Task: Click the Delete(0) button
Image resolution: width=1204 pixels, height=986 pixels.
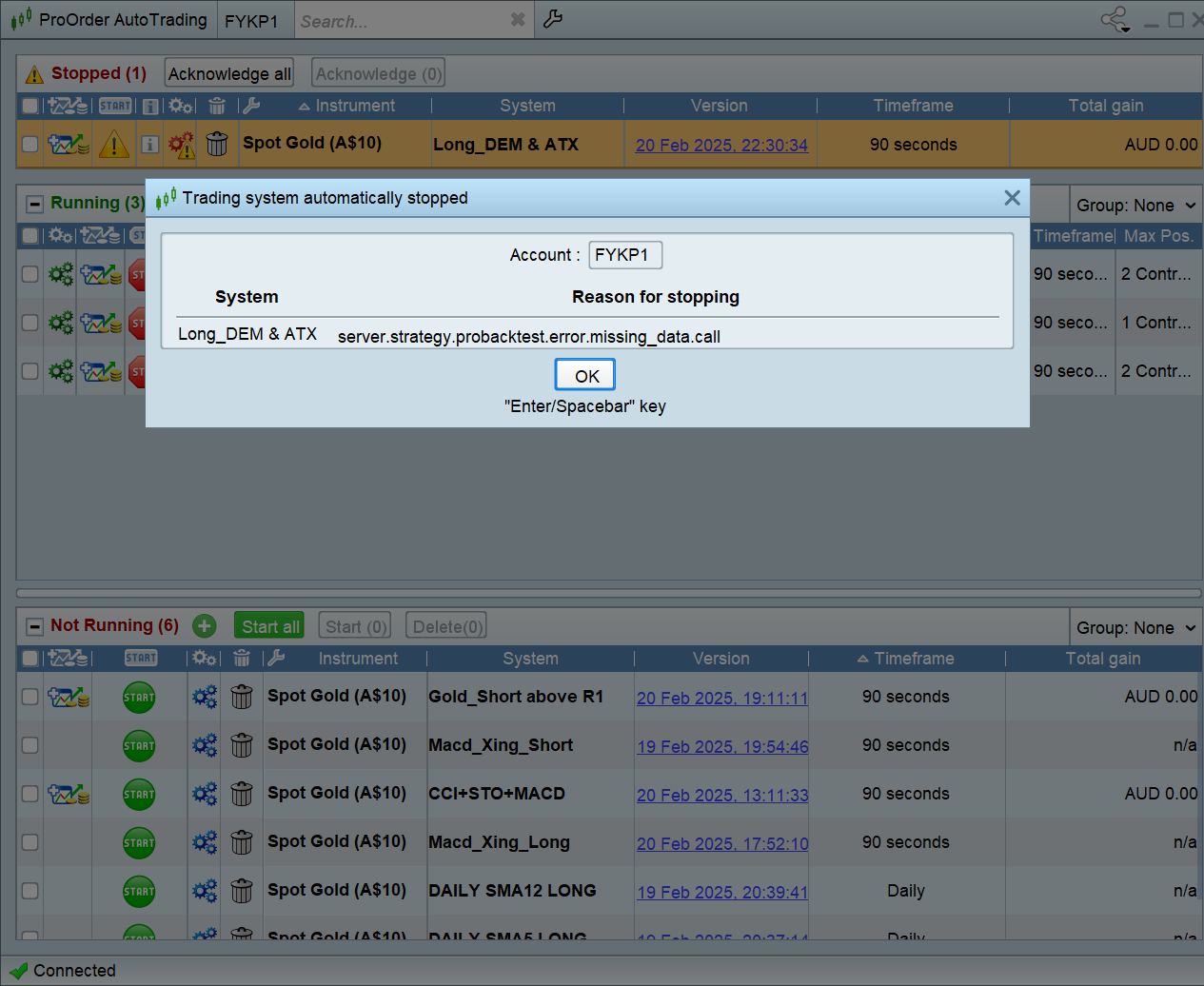Action: coord(446,626)
